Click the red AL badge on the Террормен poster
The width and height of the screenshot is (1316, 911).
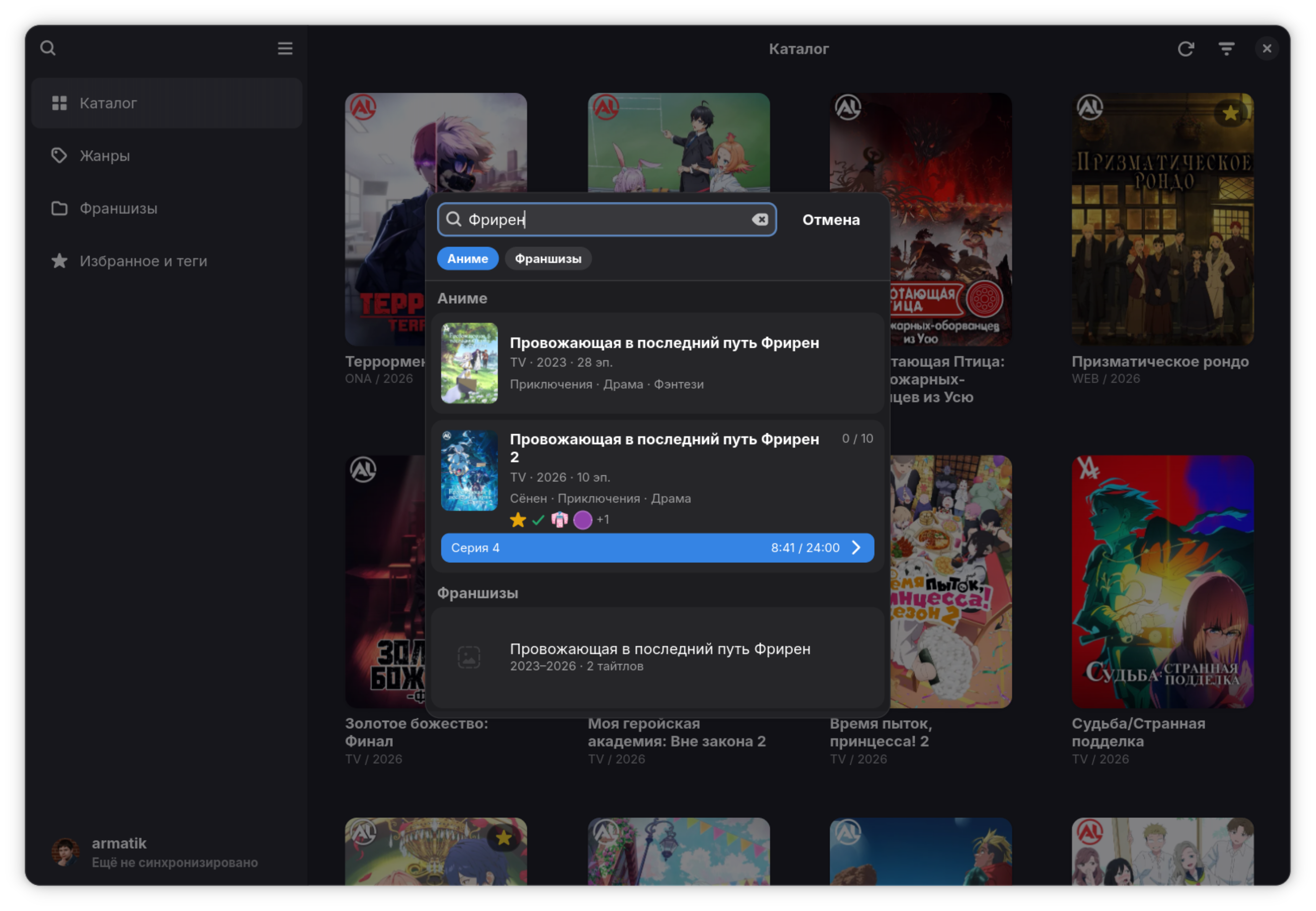(363, 107)
